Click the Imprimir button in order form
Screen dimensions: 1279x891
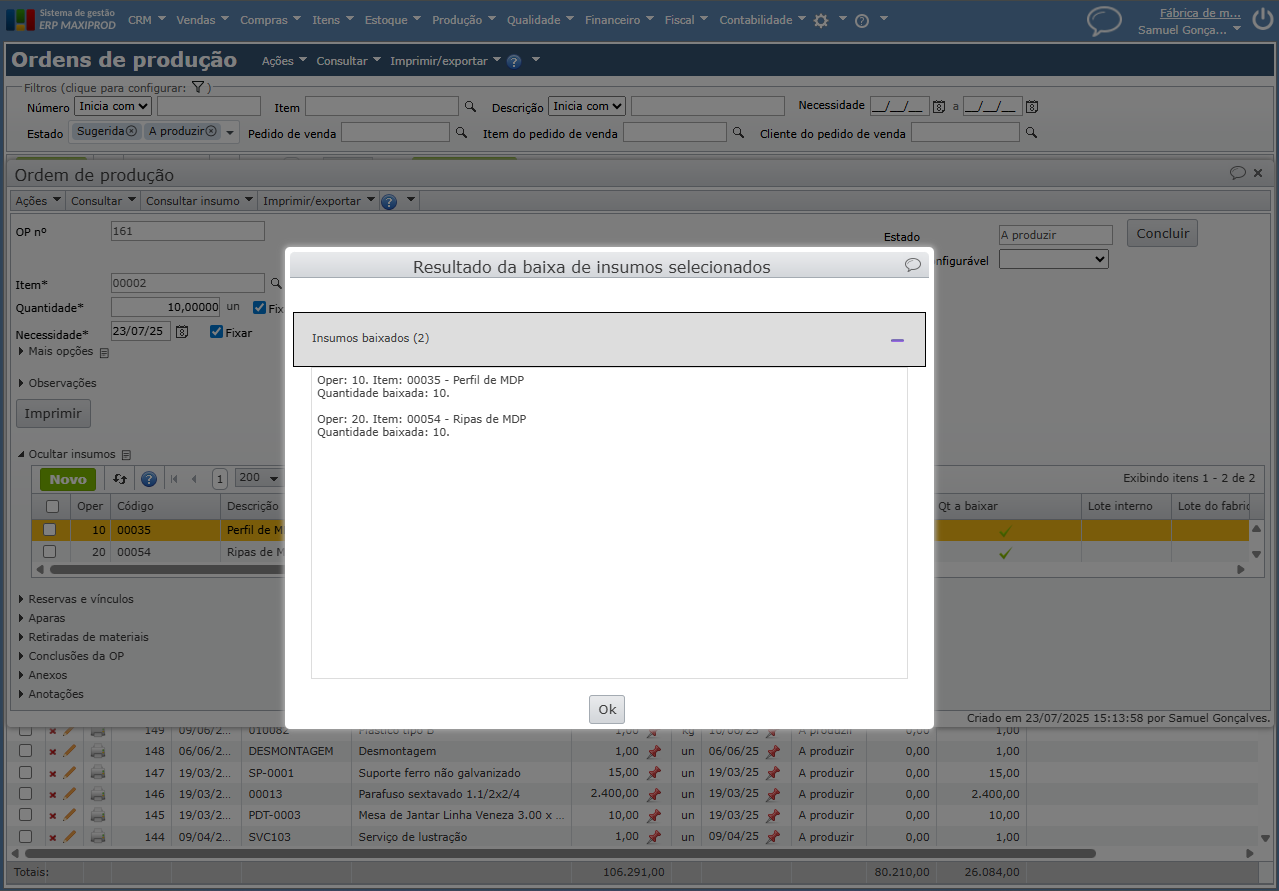point(53,413)
